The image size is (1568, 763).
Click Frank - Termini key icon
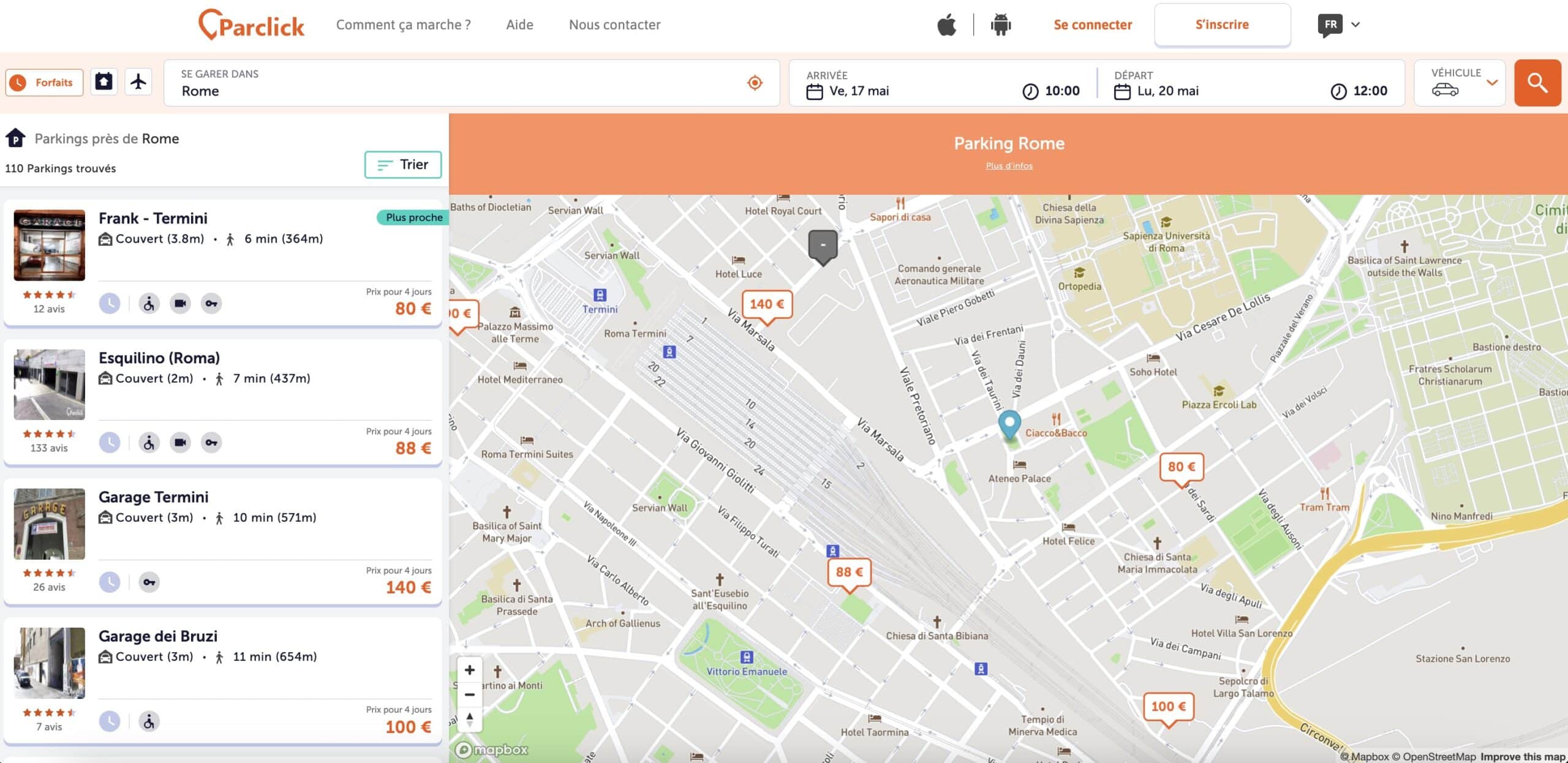(211, 304)
